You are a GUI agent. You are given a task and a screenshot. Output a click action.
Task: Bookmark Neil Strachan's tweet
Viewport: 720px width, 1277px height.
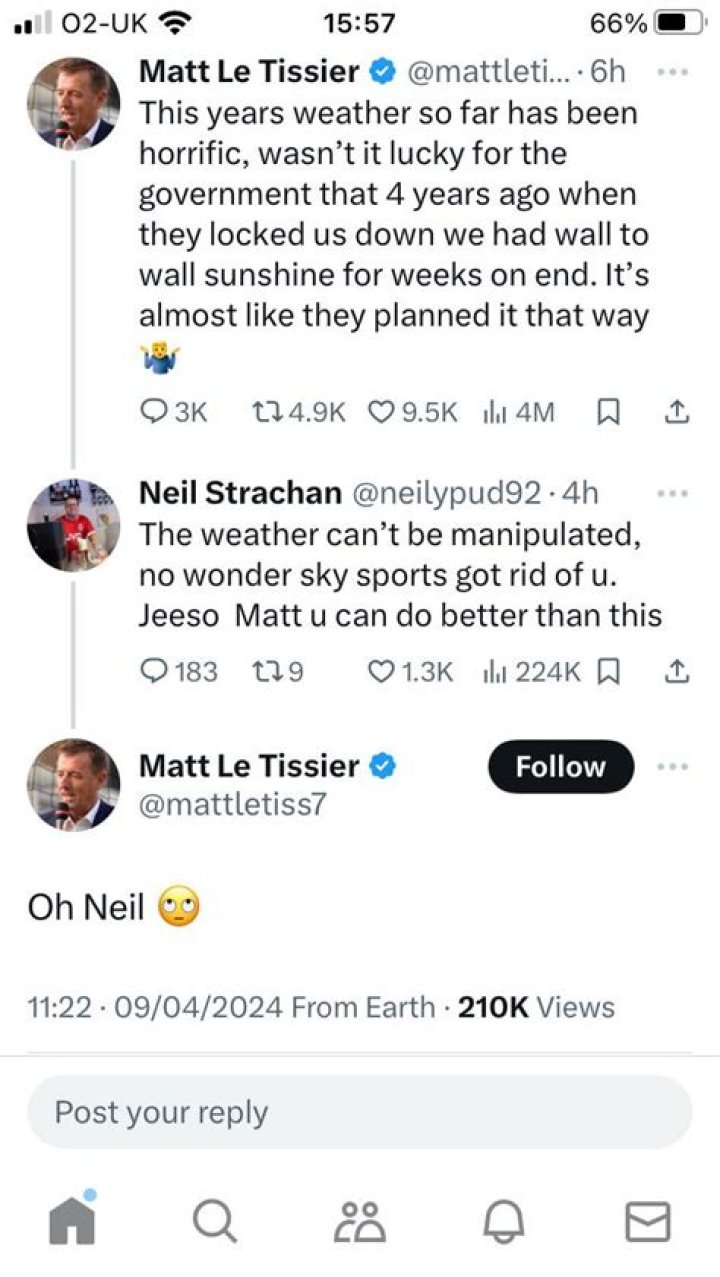coord(606,671)
